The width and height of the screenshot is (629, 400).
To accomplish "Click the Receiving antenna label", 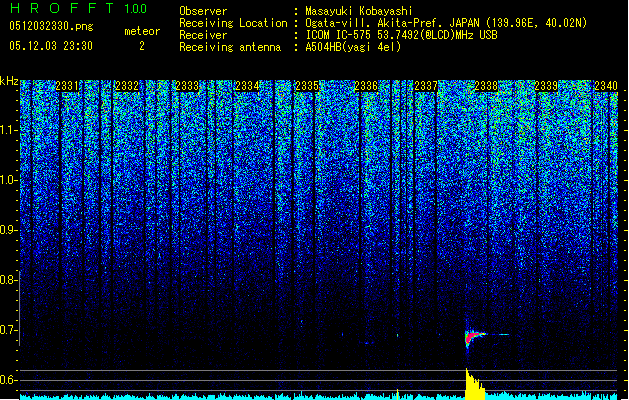I will coord(230,47).
